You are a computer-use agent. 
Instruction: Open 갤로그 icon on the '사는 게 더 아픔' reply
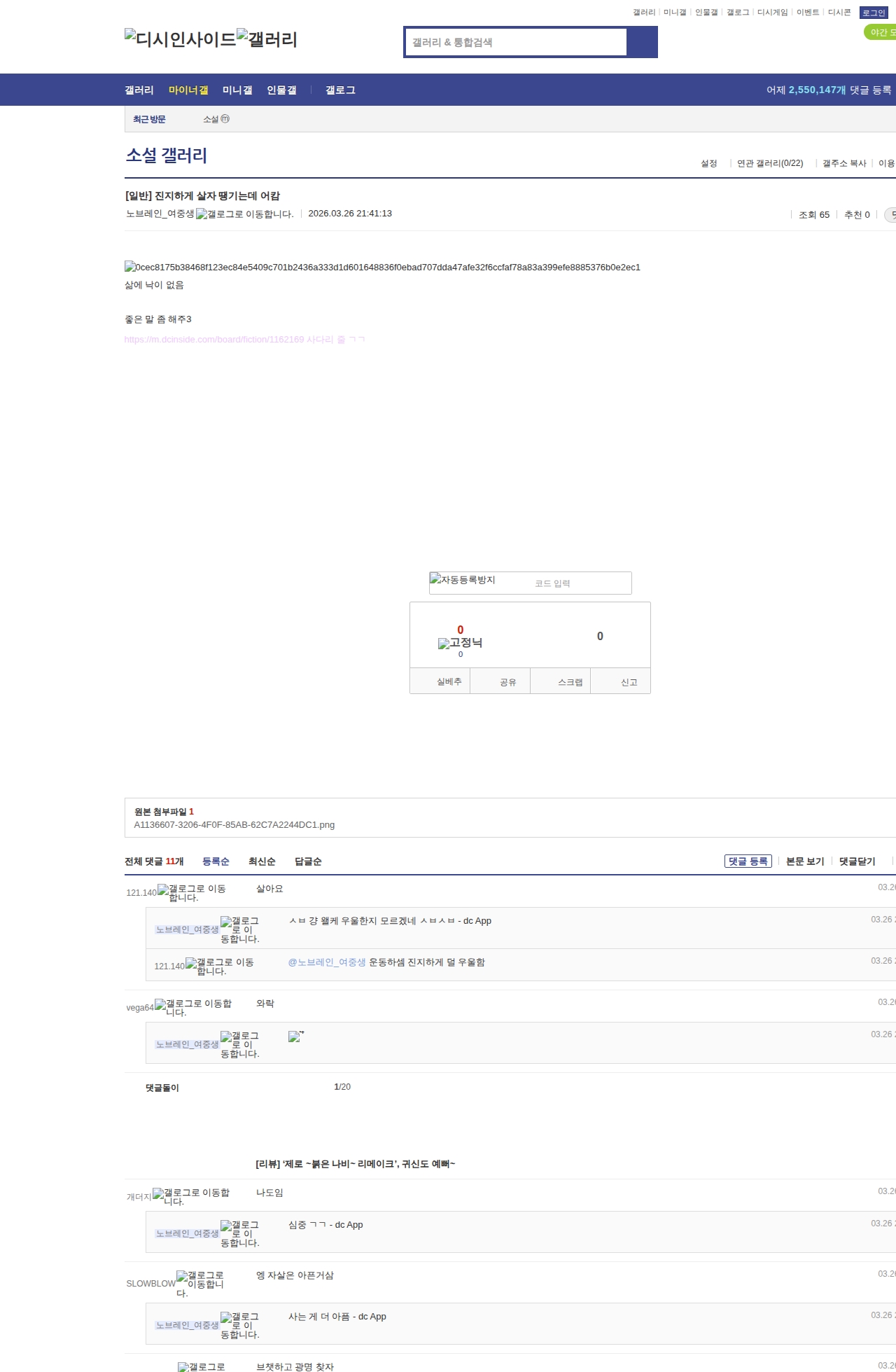tap(240, 1325)
